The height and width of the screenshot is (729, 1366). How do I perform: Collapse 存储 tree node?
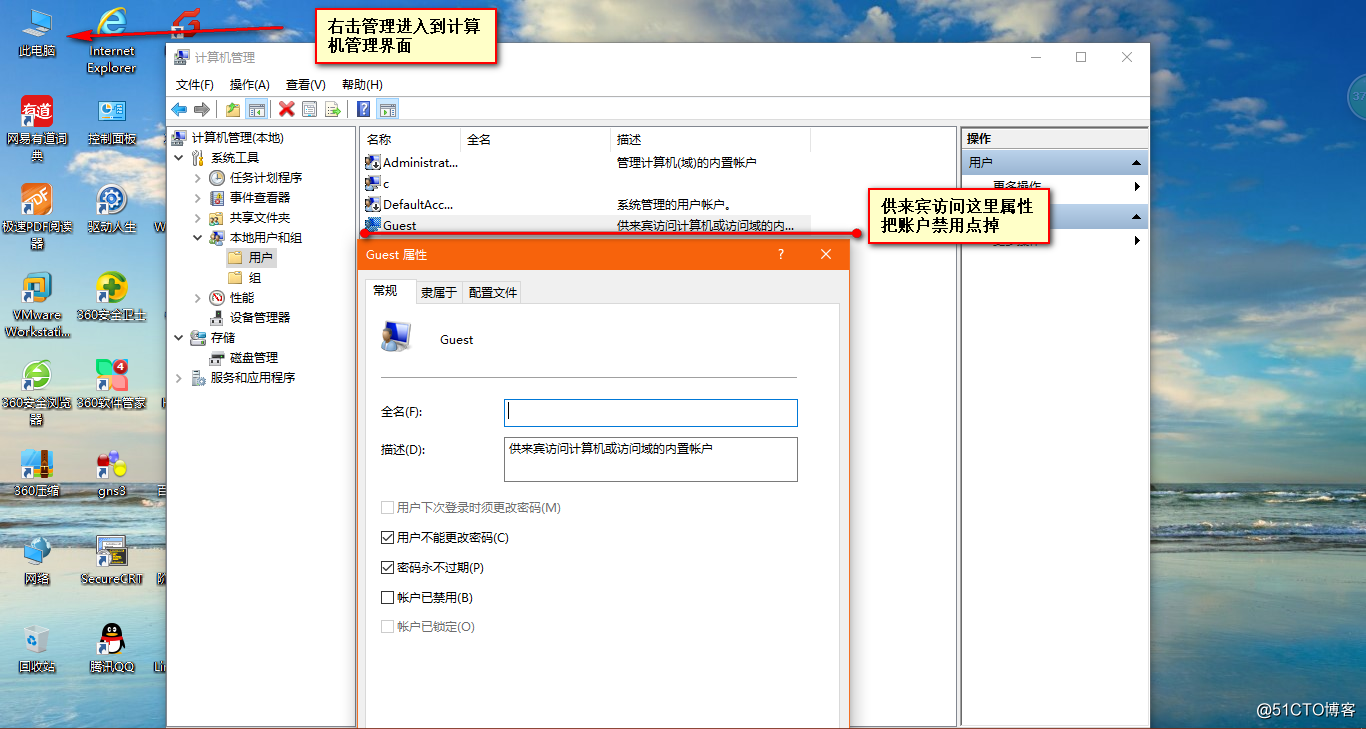click(179, 338)
